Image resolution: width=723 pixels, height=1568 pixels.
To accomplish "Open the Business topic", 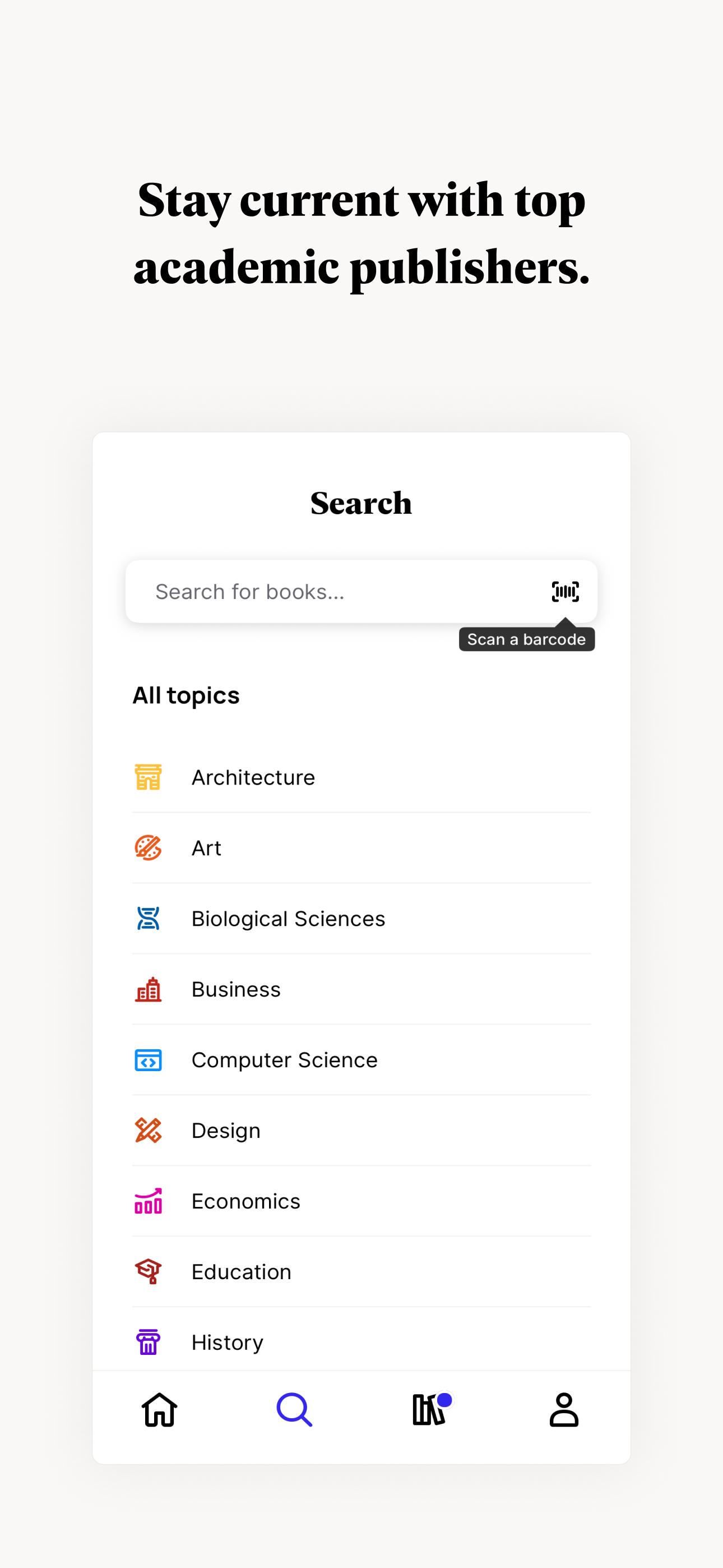I will [236, 989].
